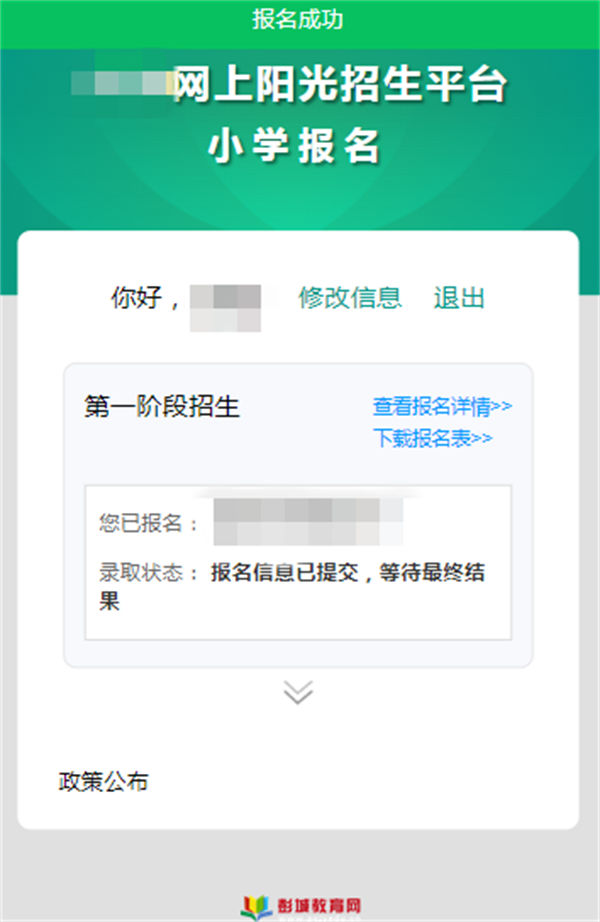Screen dimensions: 600x922
Task: Download the form via 下载报名表>>
Action: pyautogui.click(x=432, y=438)
